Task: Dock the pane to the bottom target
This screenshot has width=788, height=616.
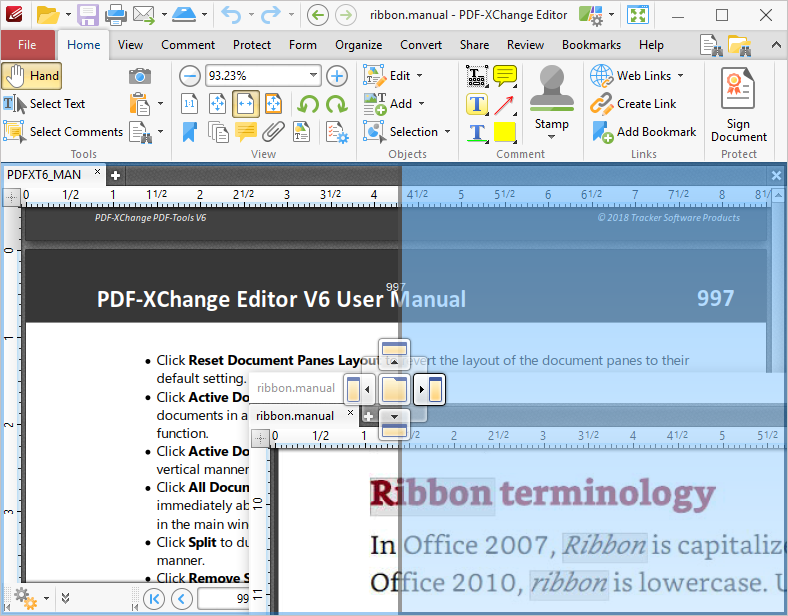Action: 395,425
